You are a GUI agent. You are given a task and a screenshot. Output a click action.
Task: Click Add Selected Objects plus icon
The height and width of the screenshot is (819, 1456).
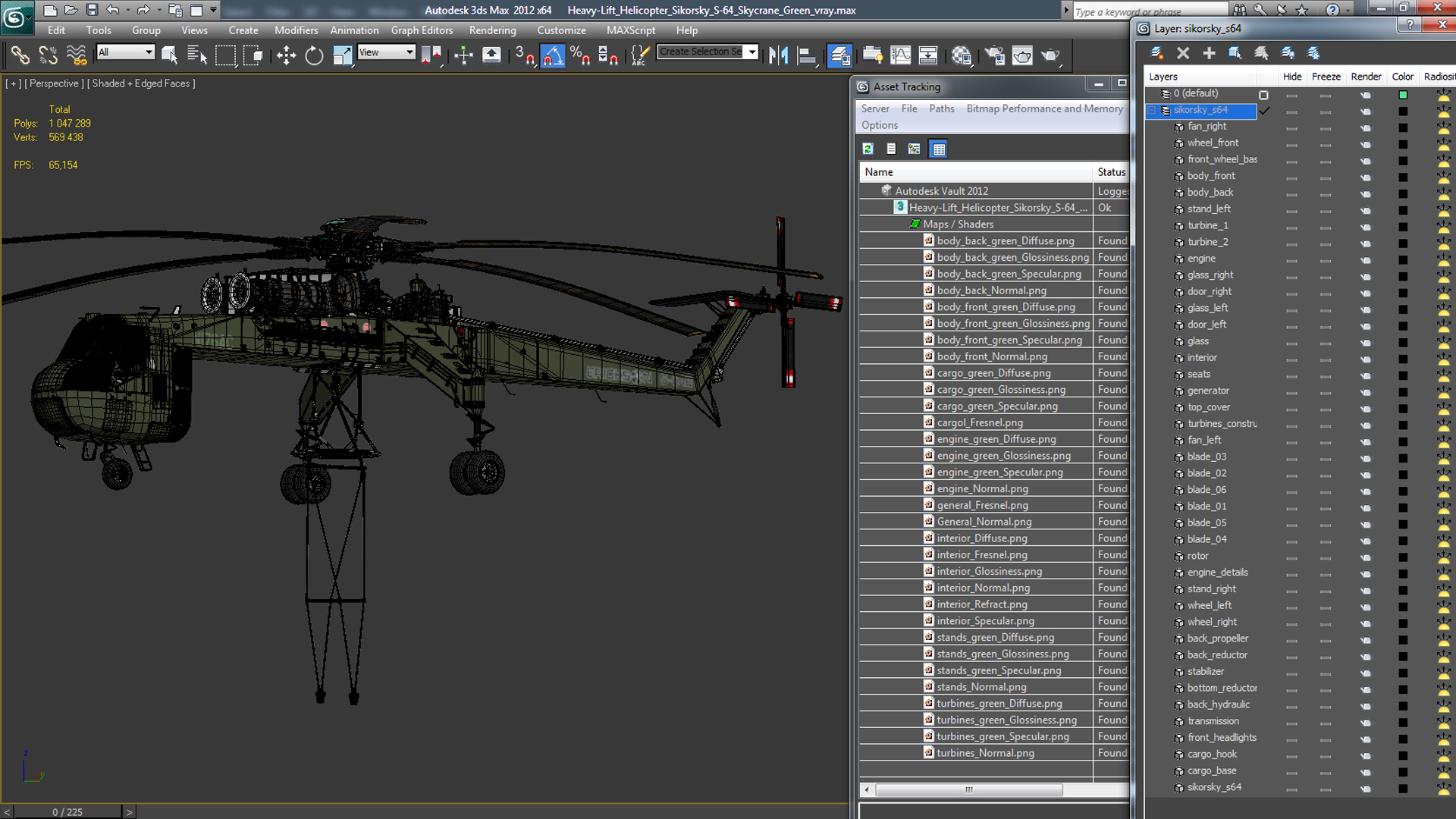coord(1209,52)
